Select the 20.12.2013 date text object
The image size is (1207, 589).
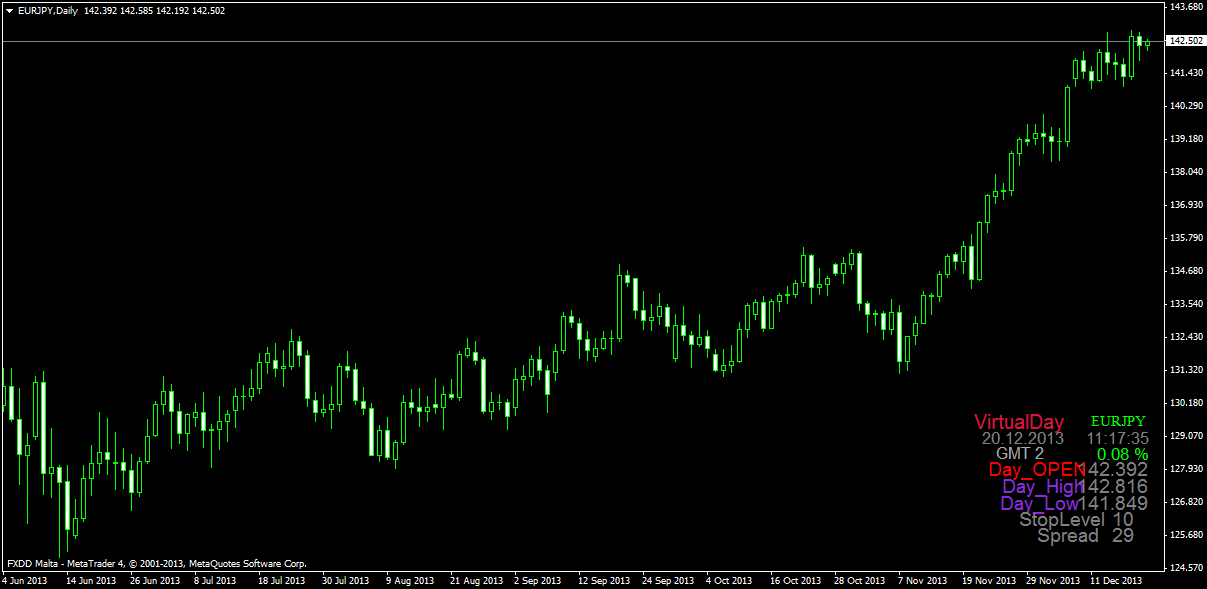click(x=1022, y=438)
